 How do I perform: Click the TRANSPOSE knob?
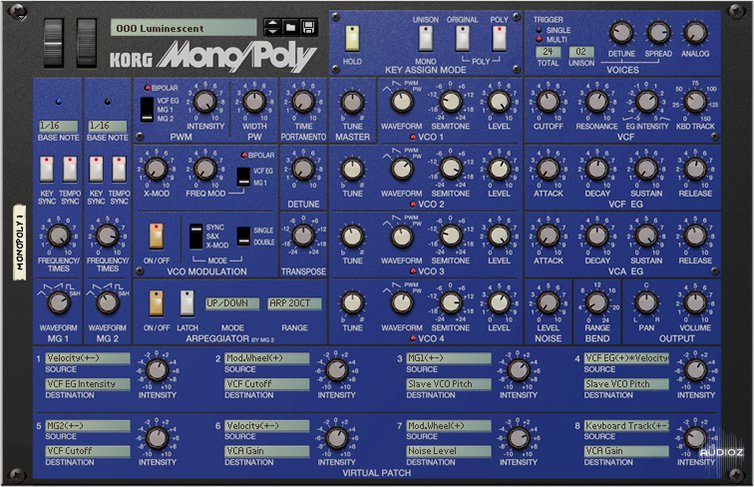coord(303,236)
